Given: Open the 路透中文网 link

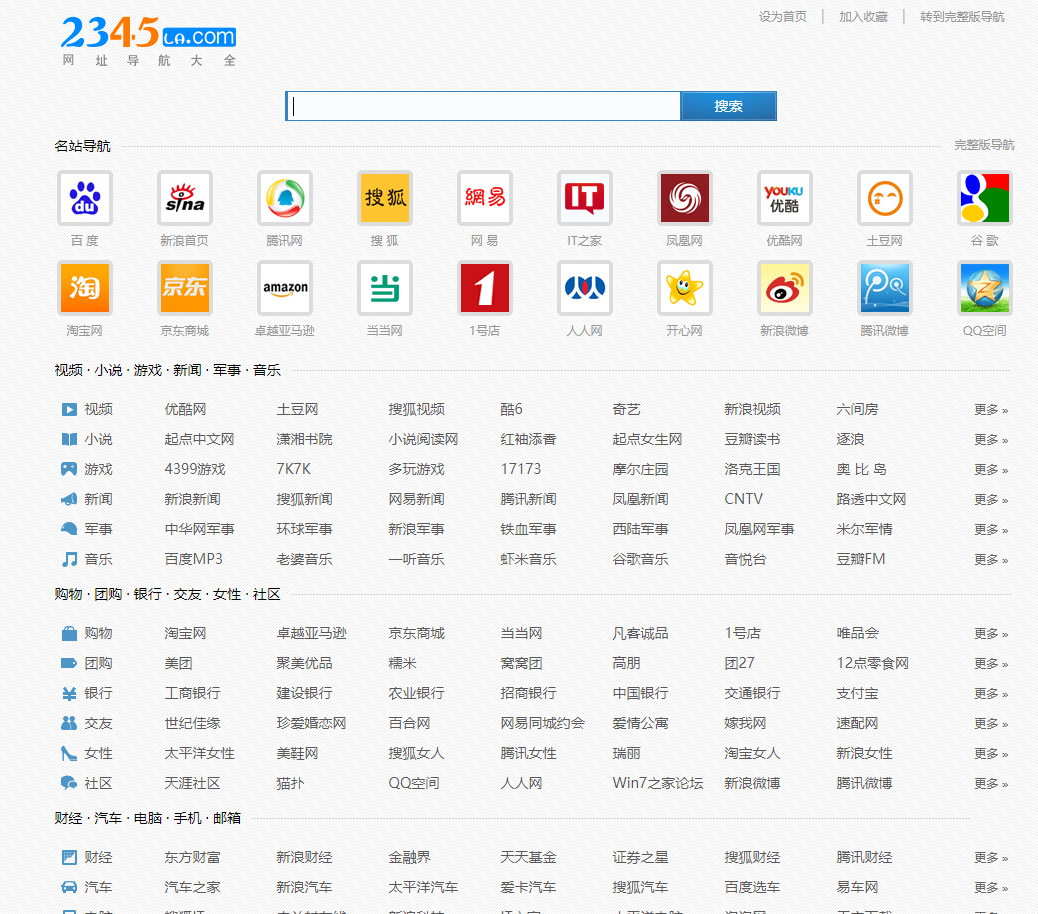Looking at the screenshot, I should [x=871, y=500].
